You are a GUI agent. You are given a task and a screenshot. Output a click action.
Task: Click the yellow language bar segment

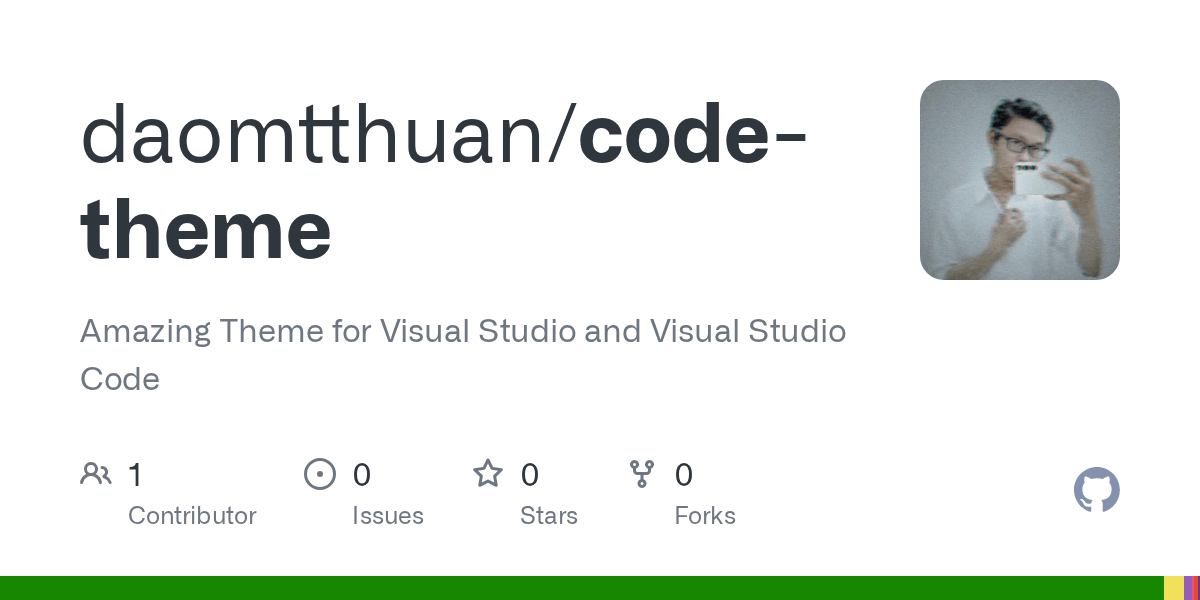tap(1174, 588)
